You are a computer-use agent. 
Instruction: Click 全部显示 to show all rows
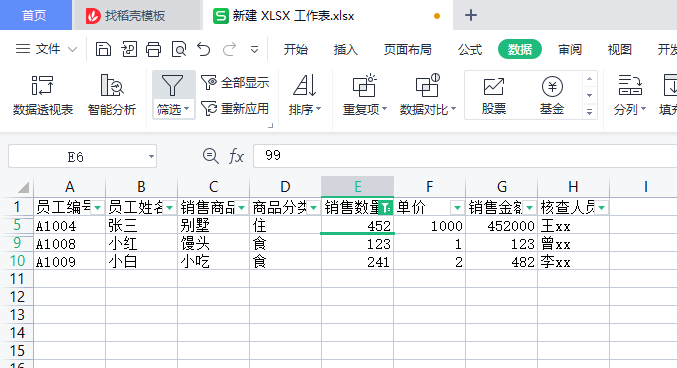coord(235,82)
